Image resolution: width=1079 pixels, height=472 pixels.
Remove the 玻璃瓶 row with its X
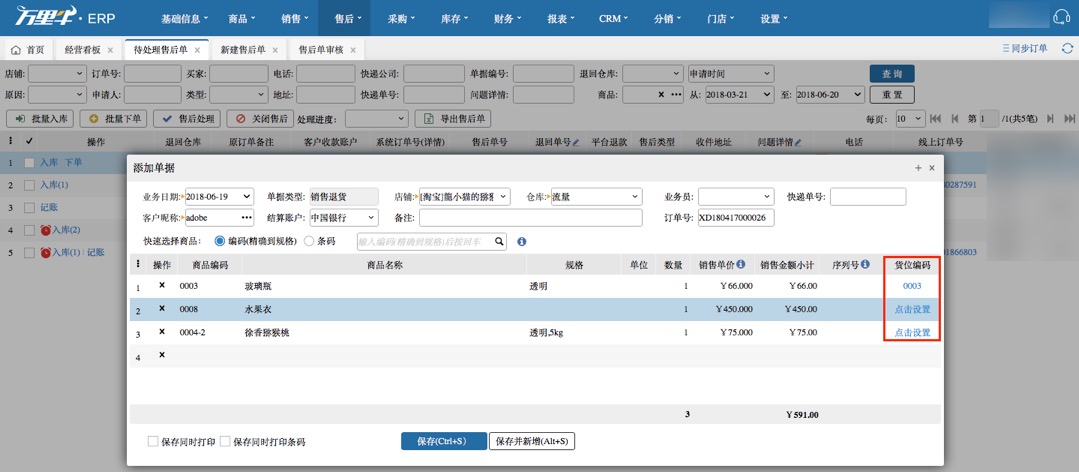click(x=162, y=285)
